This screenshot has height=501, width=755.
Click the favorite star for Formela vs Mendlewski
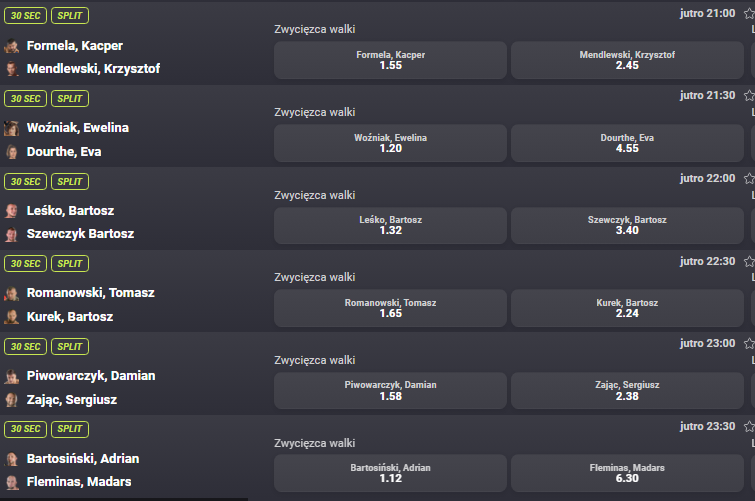tap(749, 13)
